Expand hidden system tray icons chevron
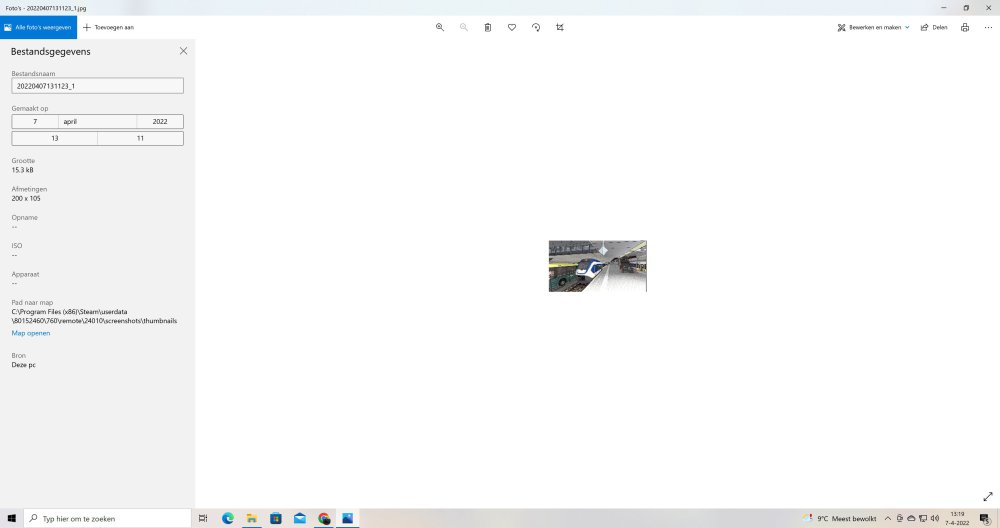The width and height of the screenshot is (1000, 528). click(x=888, y=518)
